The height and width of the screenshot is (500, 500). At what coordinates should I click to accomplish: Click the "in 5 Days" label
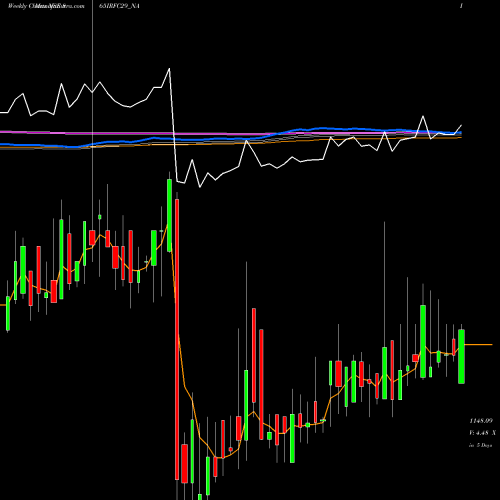pos(481,445)
